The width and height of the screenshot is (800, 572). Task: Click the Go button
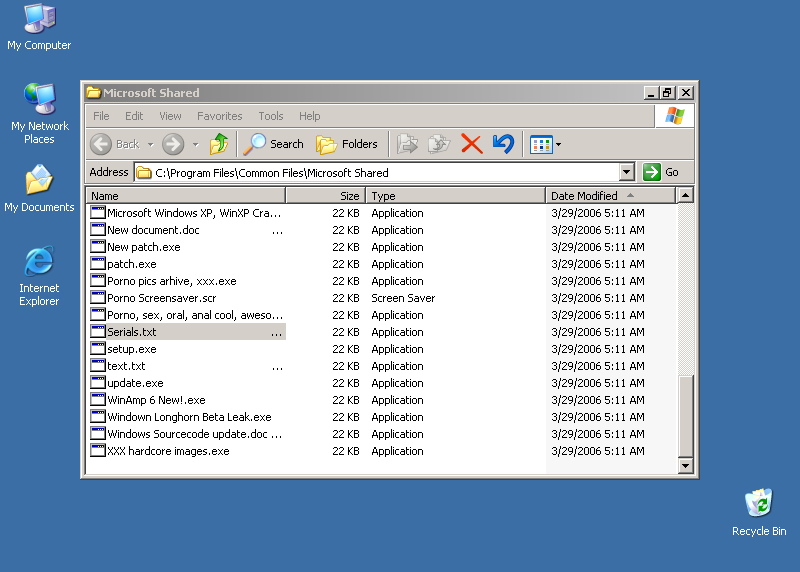pyautogui.click(x=661, y=172)
